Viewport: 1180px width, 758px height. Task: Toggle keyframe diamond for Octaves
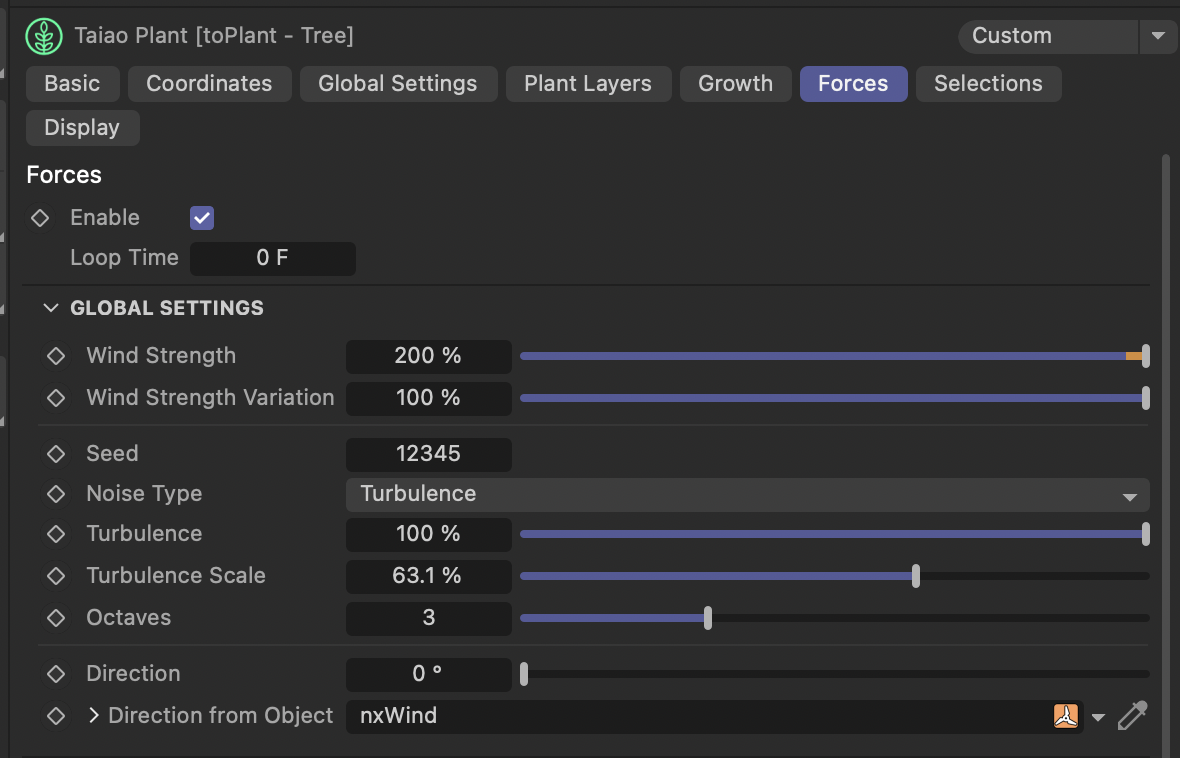click(x=56, y=618)
